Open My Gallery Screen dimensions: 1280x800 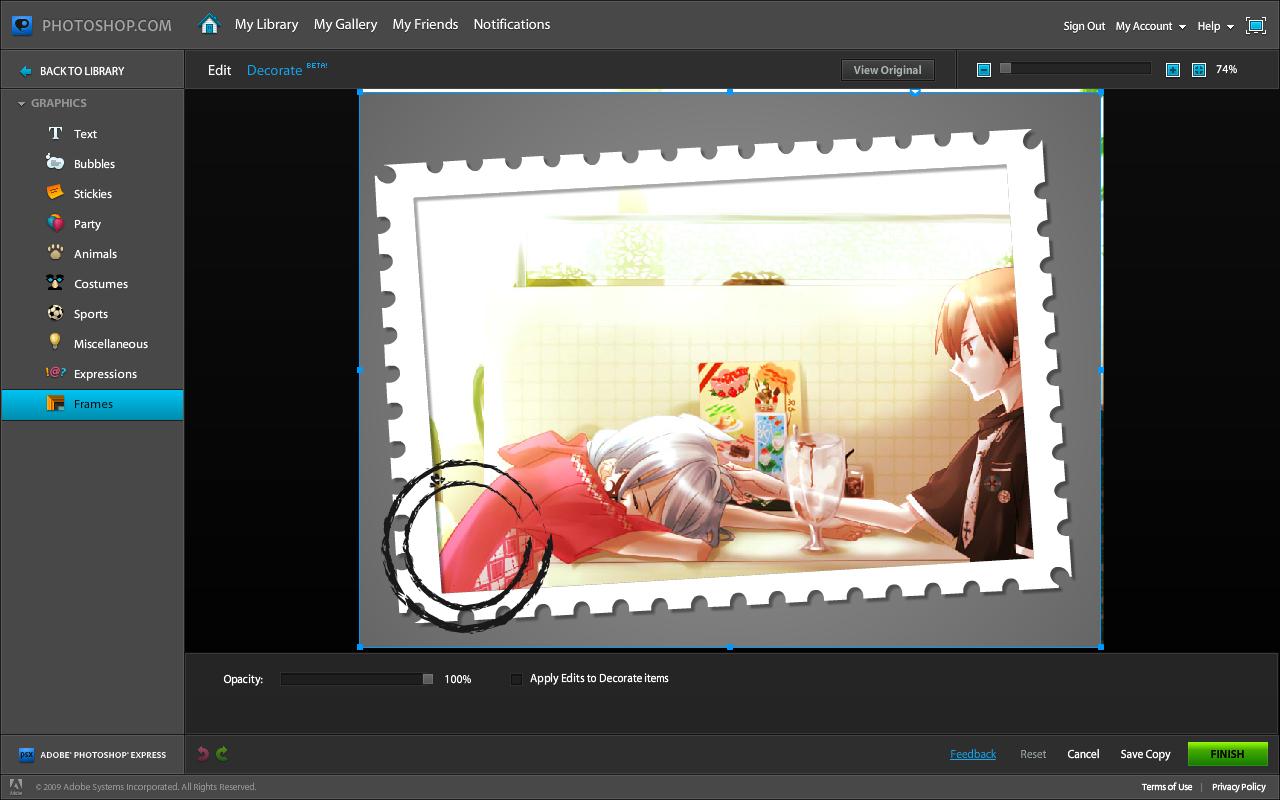[x=345, y=24]
